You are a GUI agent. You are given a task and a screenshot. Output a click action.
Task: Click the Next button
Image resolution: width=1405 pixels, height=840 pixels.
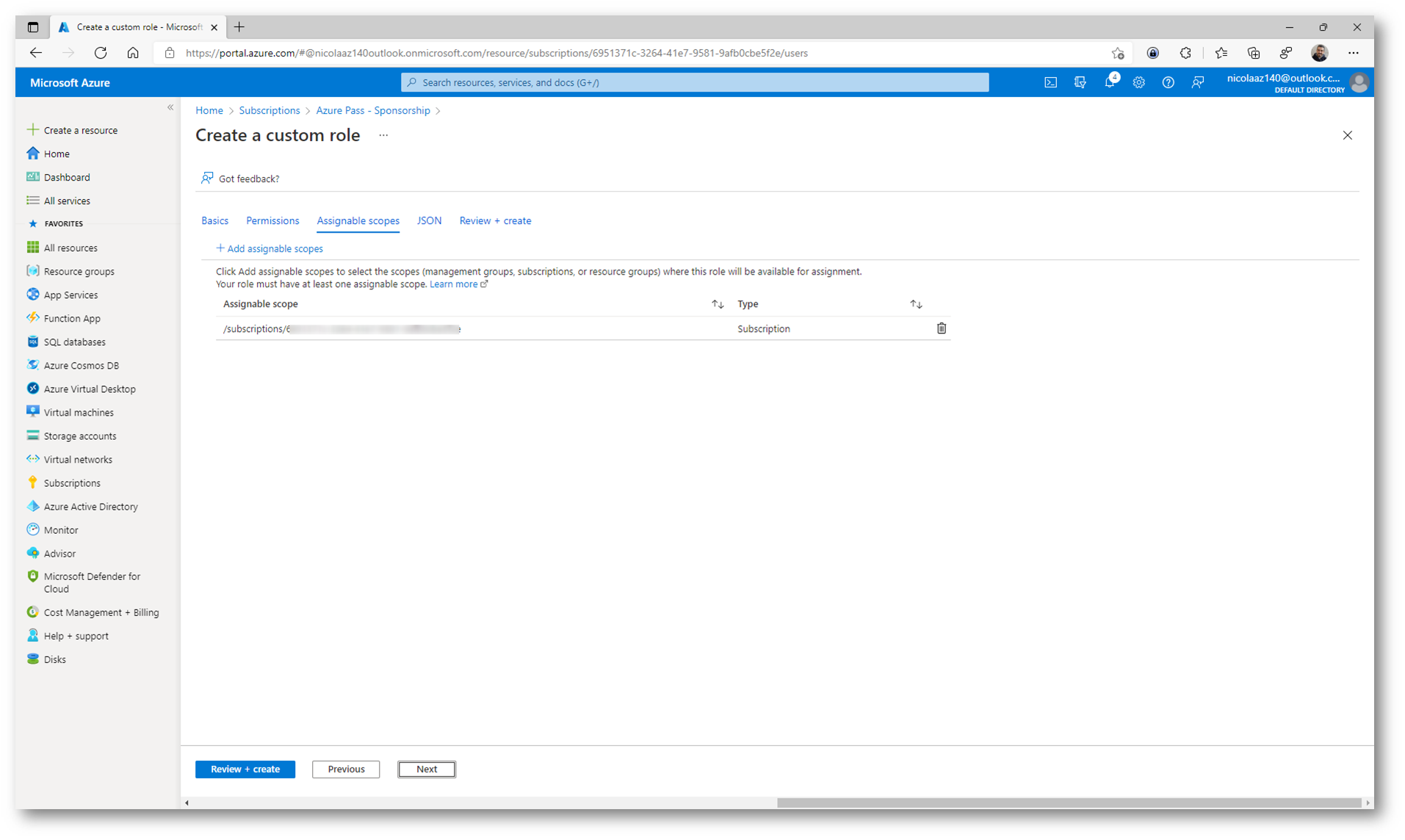427,769
